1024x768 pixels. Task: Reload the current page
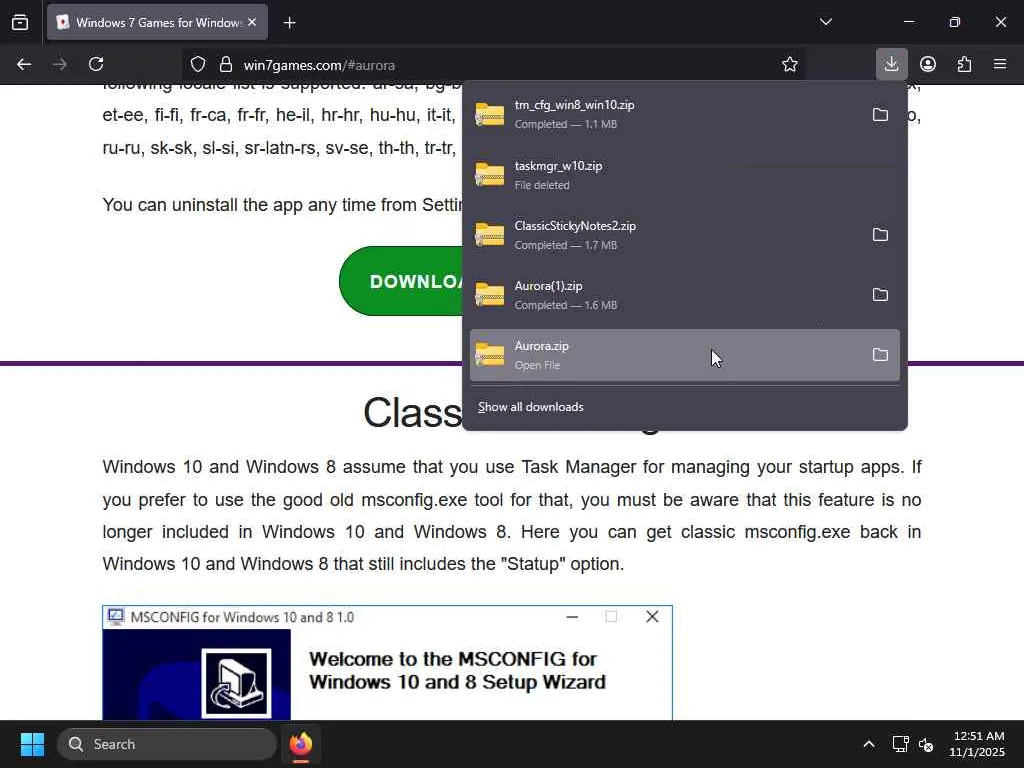pos(96,65)
